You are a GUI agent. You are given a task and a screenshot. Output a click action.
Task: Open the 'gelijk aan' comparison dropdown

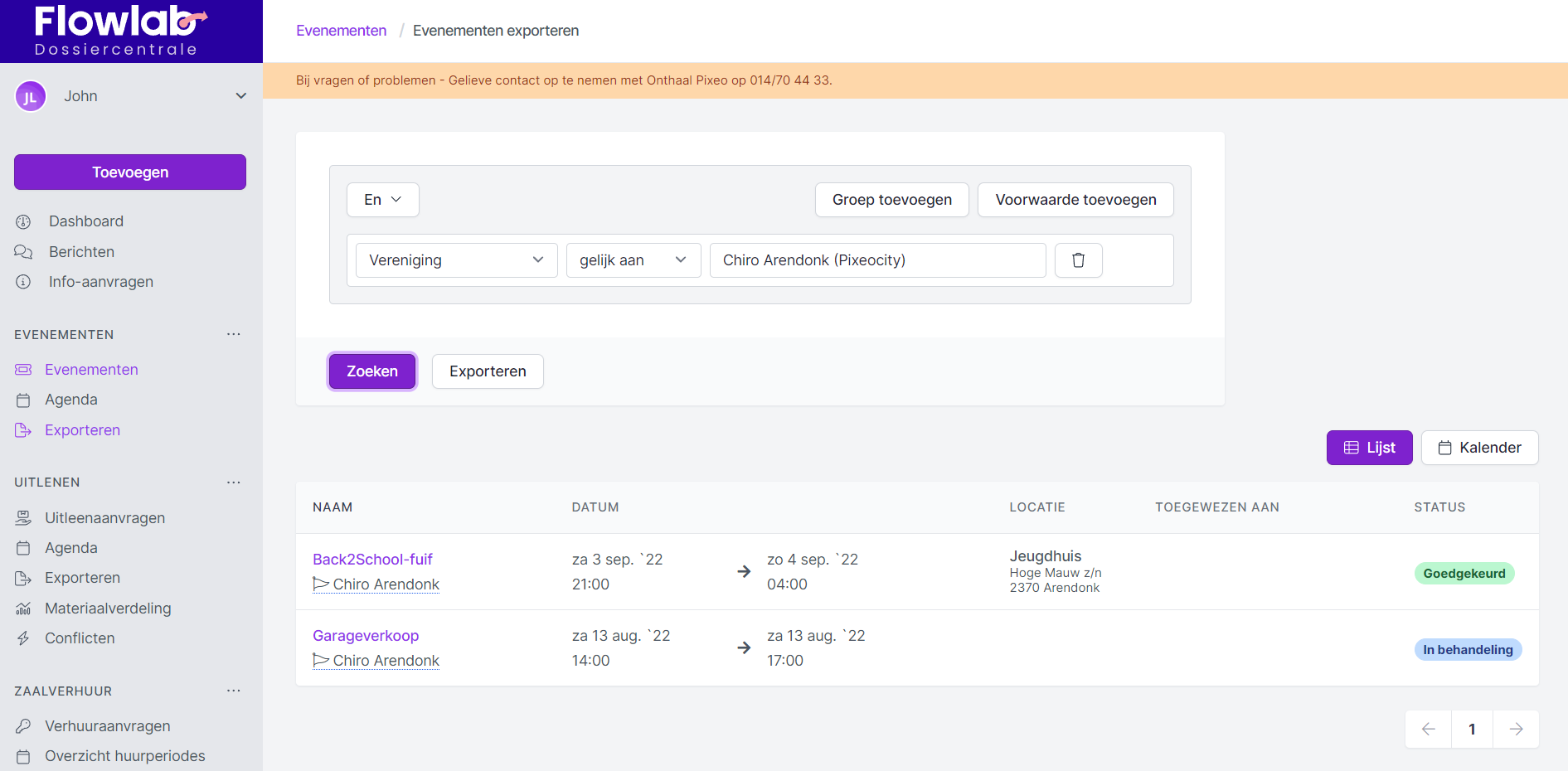[633, 260]
